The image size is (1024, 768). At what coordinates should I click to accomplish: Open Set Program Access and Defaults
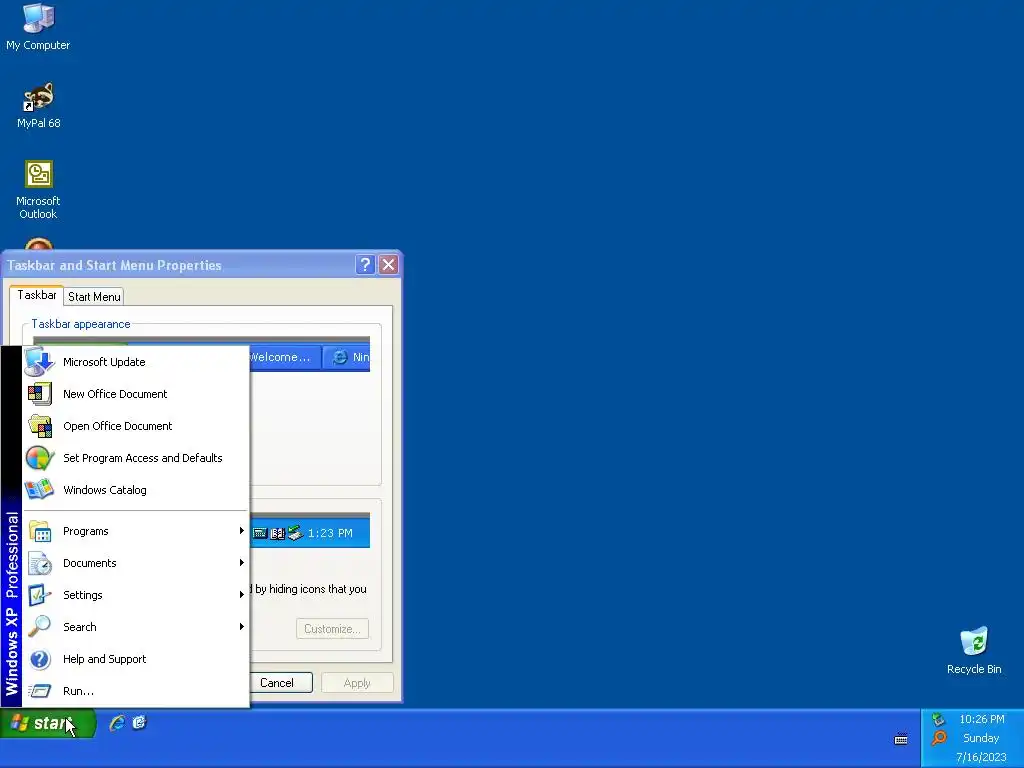tap(136, 458)
